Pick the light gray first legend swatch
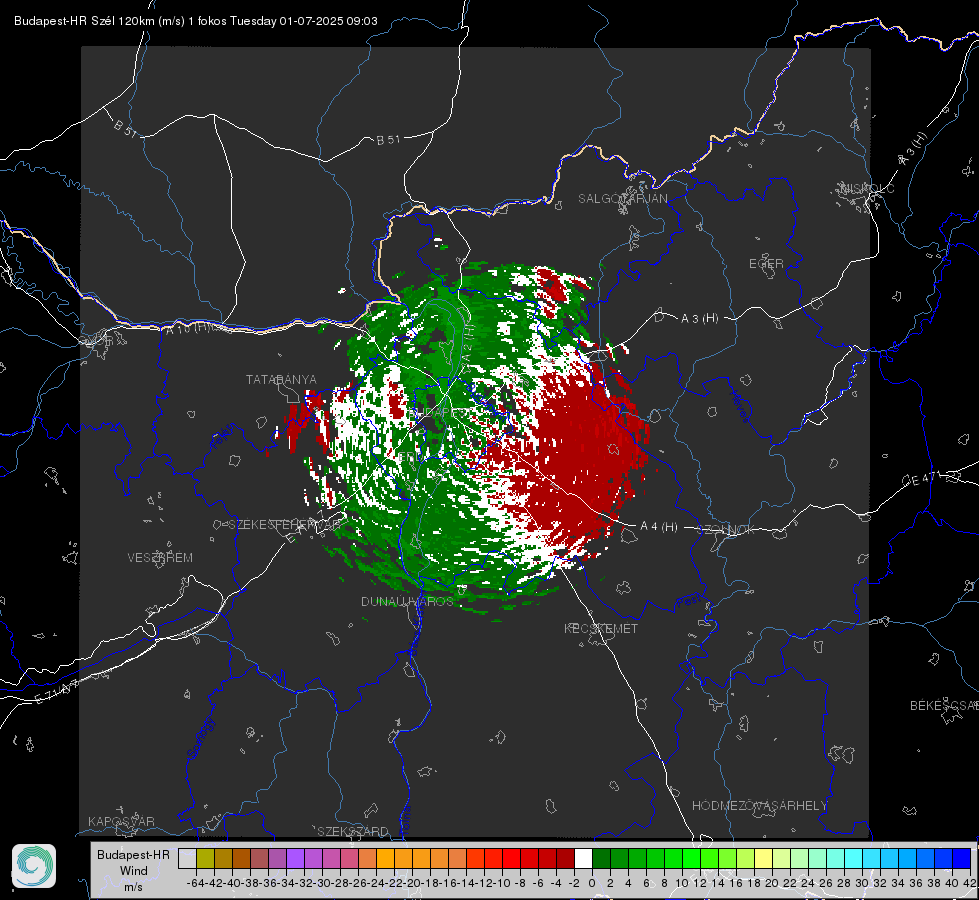The height and width of the screenshot is (900, 979). tap(187, 858)
